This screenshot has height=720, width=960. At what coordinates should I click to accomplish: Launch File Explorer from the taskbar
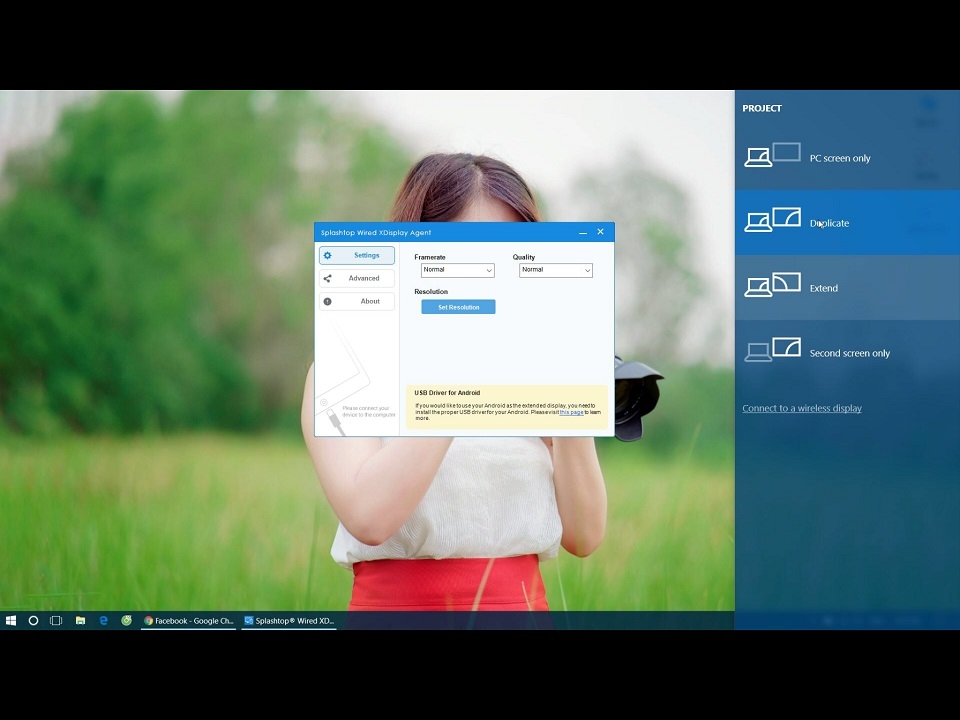(80, 621)
